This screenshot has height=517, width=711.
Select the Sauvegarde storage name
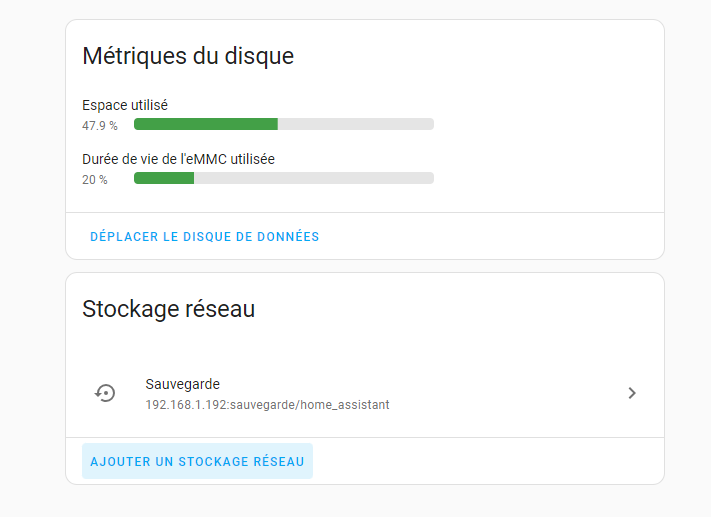click(182, 384)
